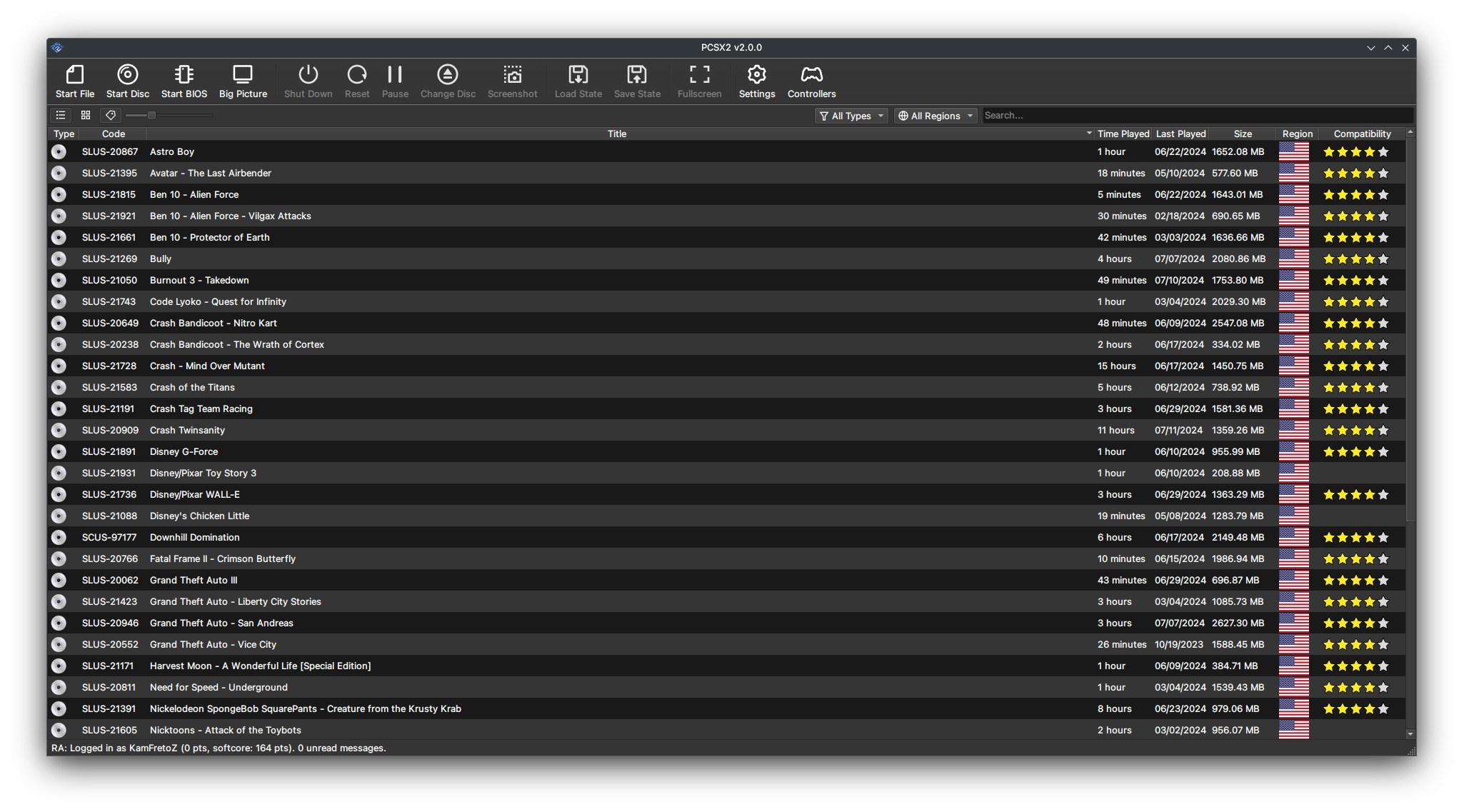This screenshot has width=1464, height=812.
Task: Select Grand Theft Auto - San Andreas
Action: pos(221,623)
